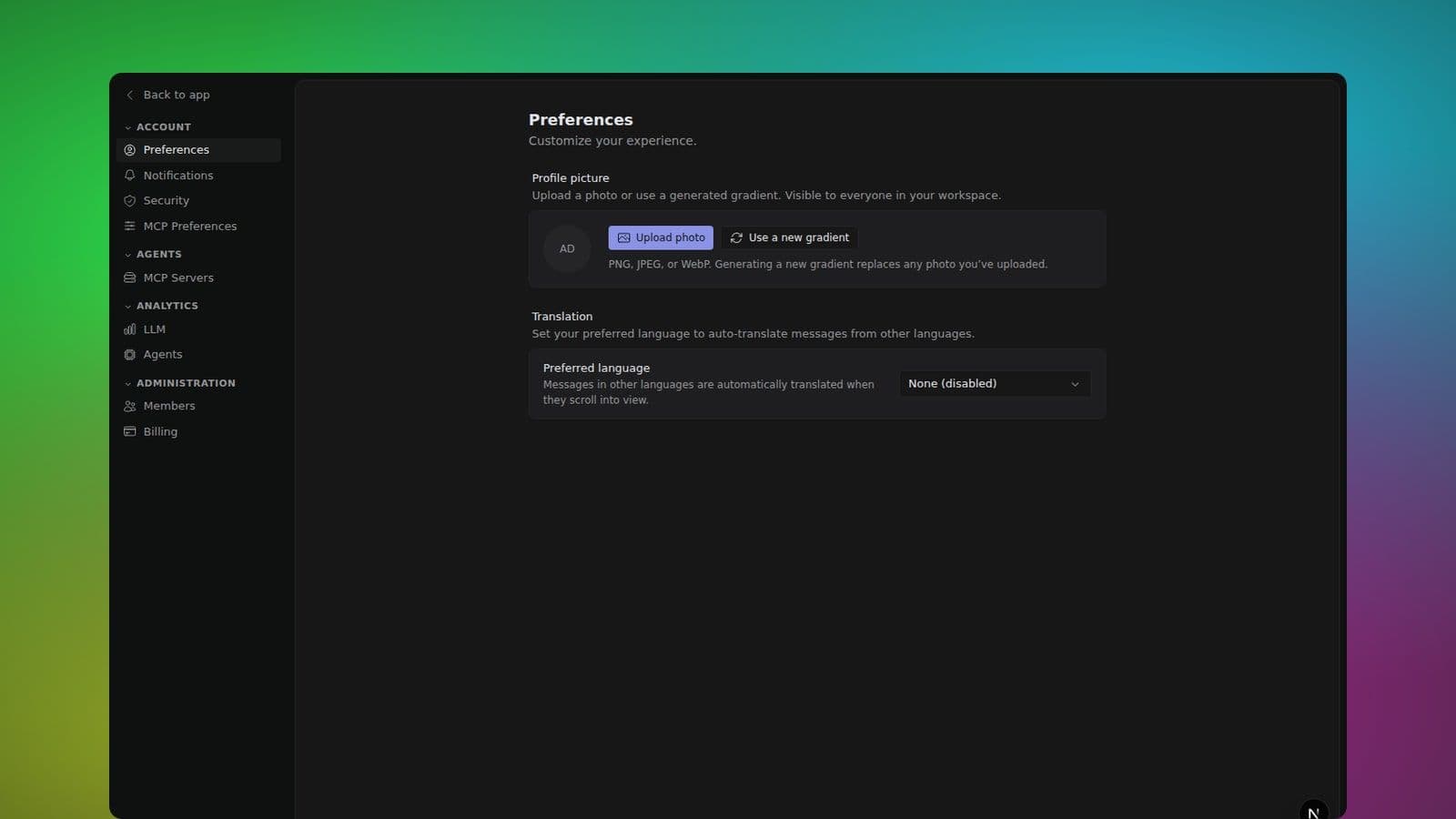Open Notifications settings page

coord(198,176)
